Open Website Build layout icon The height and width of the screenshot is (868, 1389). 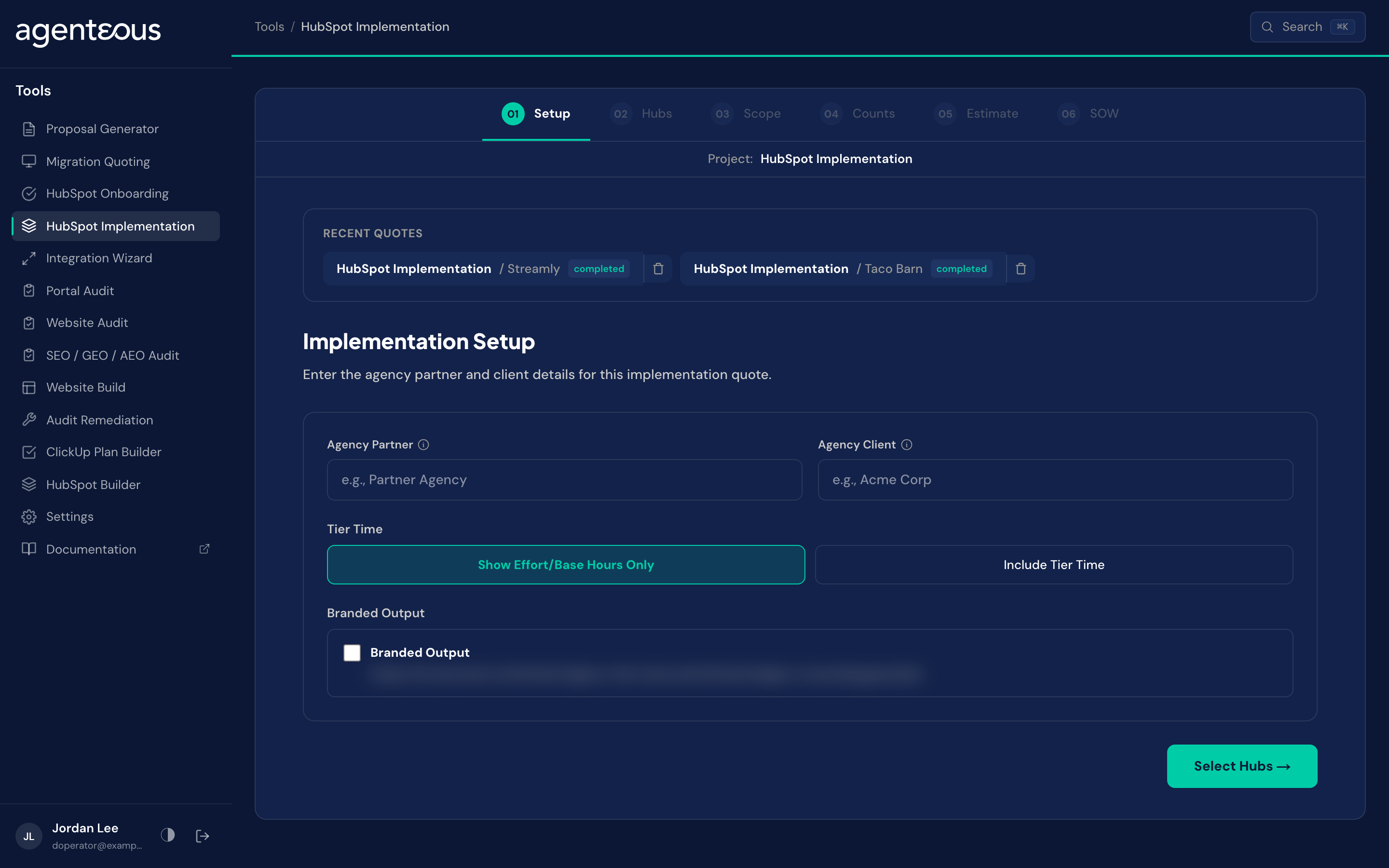pos(29,388)
